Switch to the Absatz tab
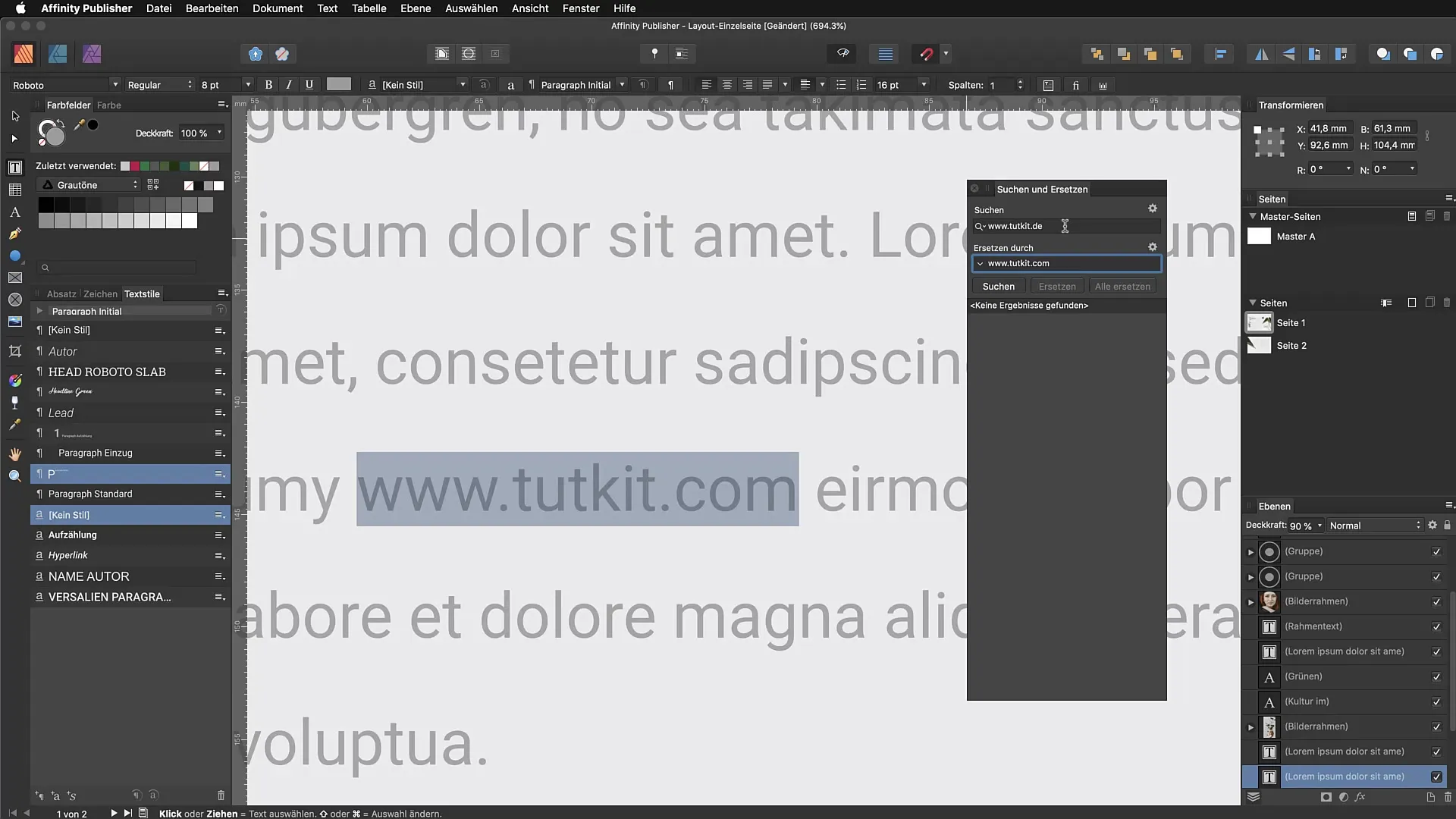 pos(61,294)
